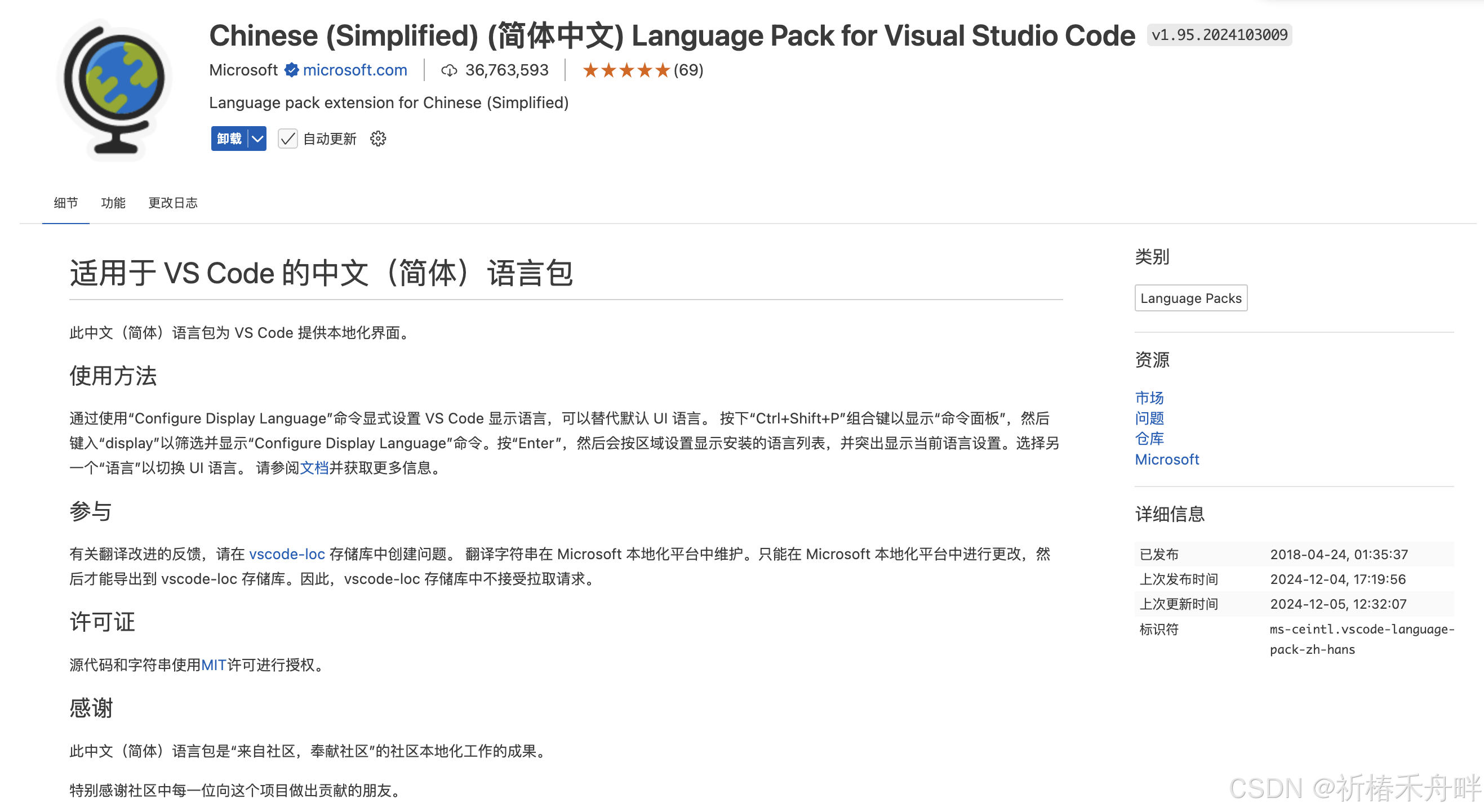
Task: Click the (69) rating count
Action: [688, 70]
